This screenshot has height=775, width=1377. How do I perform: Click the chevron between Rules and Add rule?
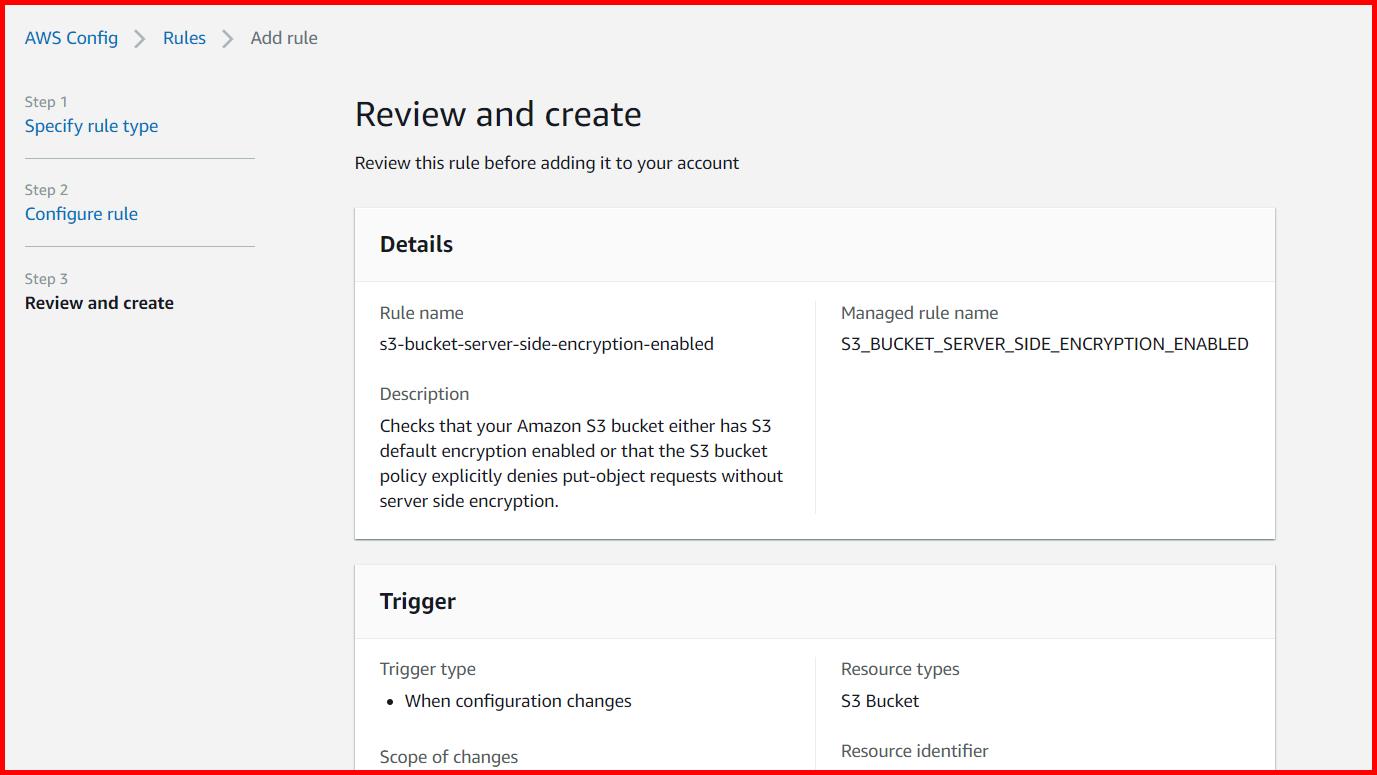pos(227,38)
